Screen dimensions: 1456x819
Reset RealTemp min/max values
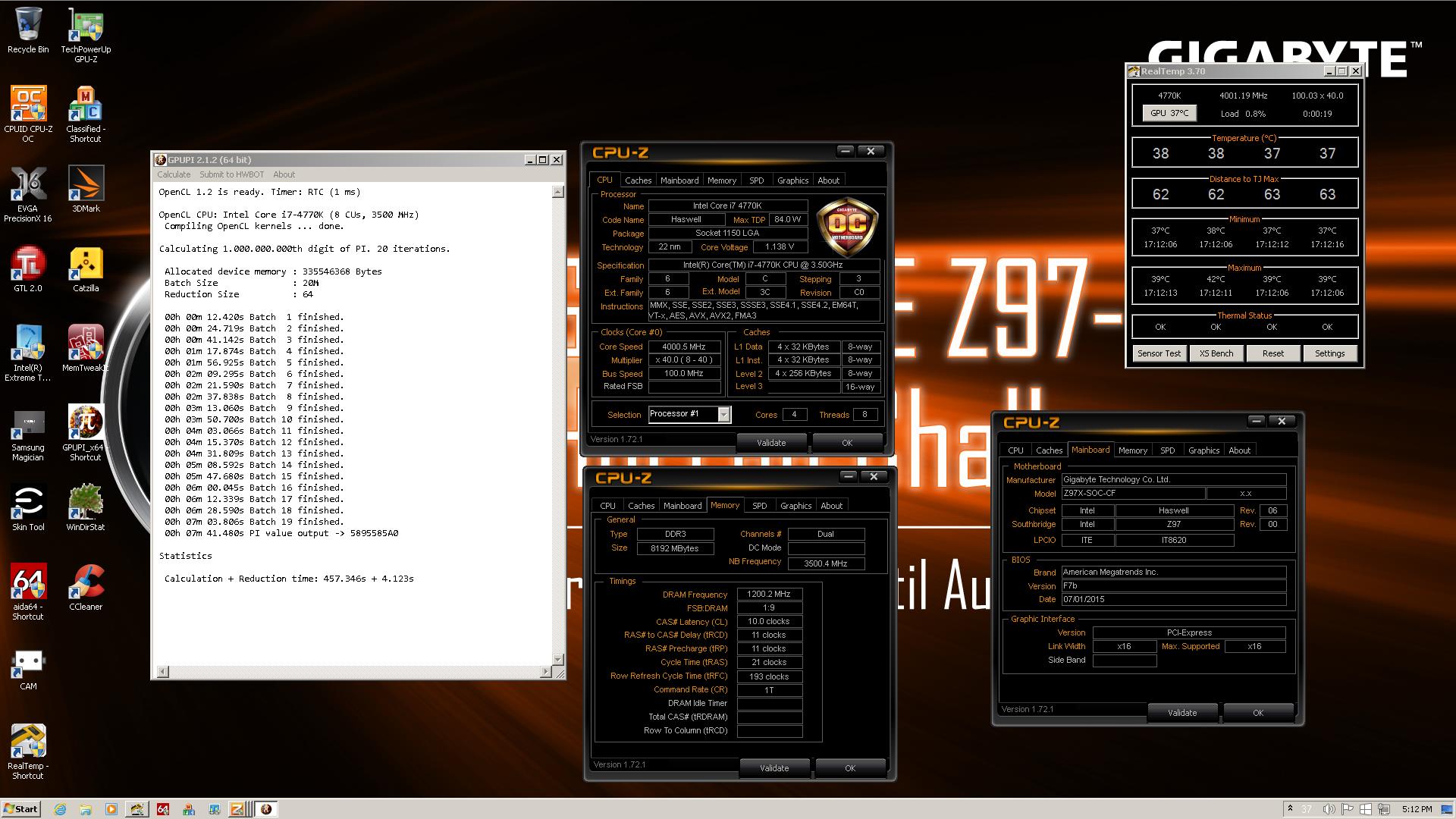click(x=1272, y=353)
